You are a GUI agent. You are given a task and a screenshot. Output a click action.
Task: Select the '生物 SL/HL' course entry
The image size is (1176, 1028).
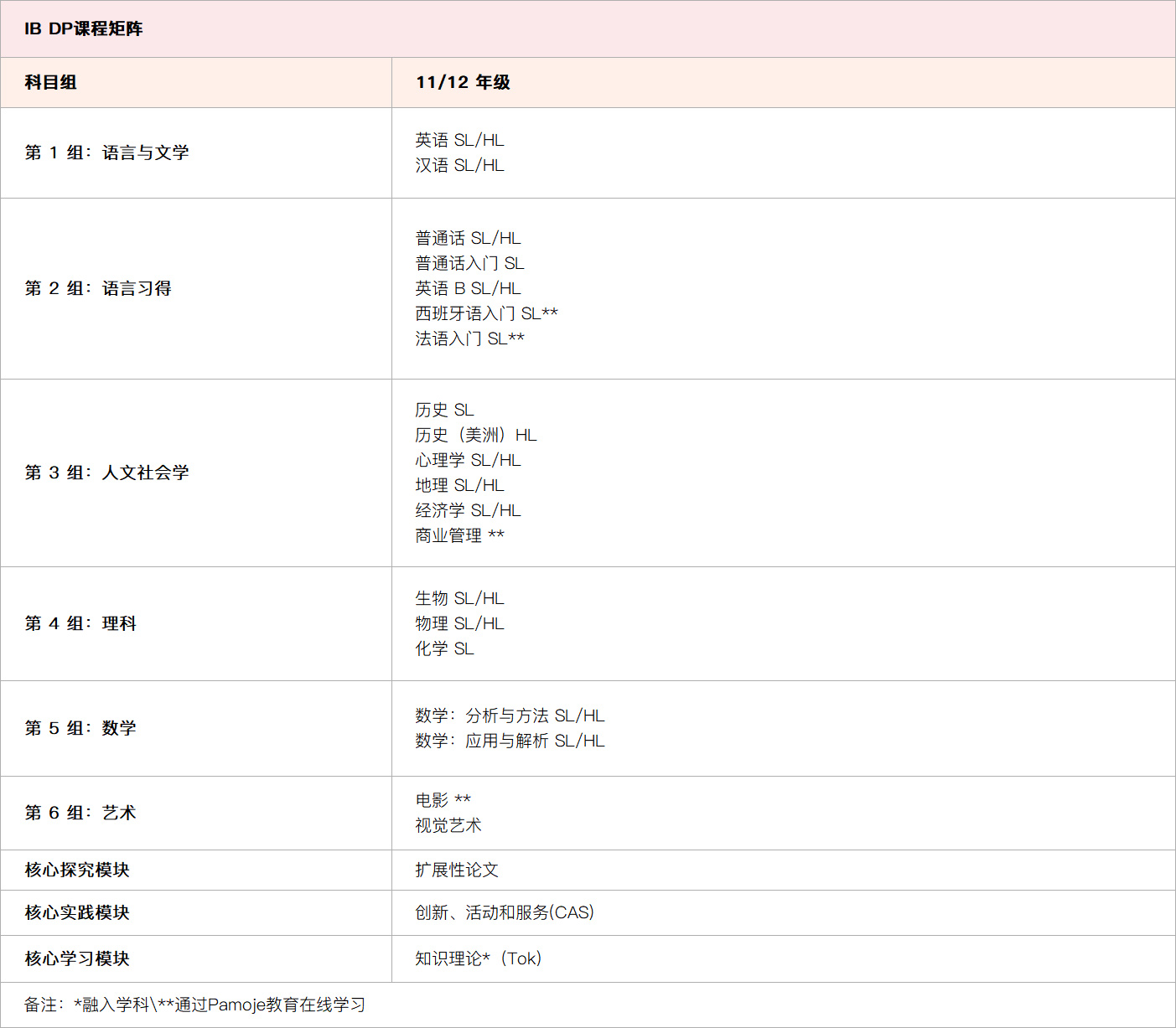(x=459, y=598)
